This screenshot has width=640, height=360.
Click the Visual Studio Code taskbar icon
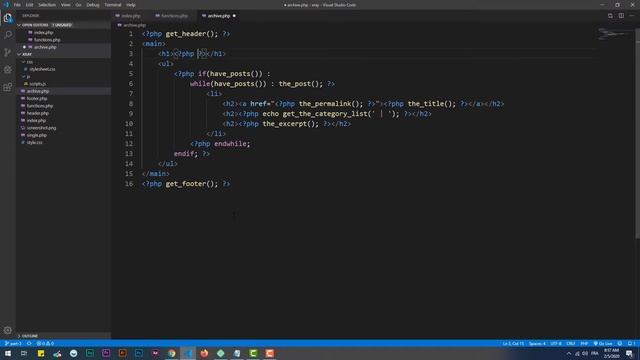pyautogui.click(x=188, y=353)
